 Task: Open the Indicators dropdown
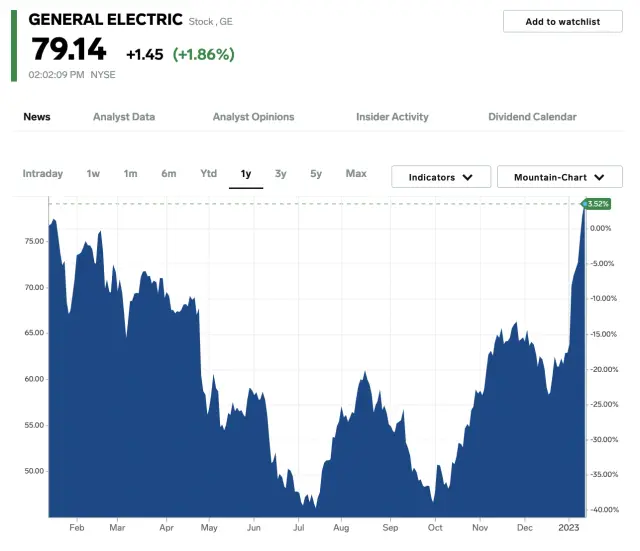440,177
